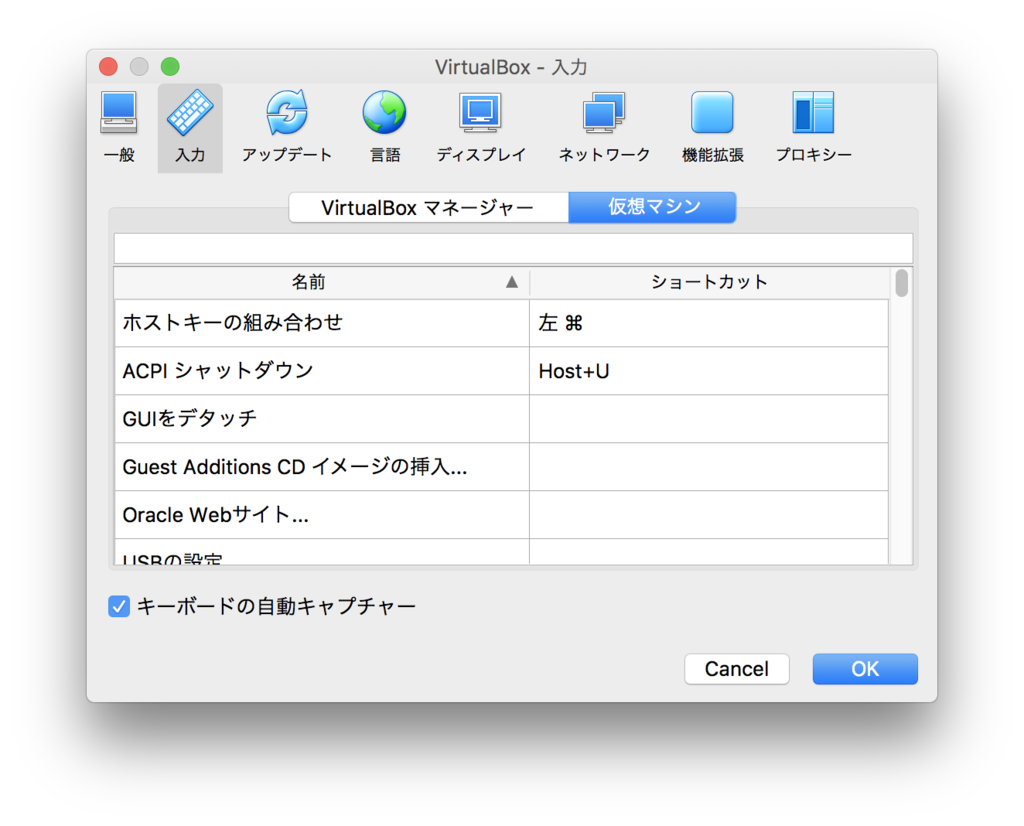This screenshot has width=1024, height=826.
Task: Open the 機能拡張 (Extensions) settings icon
Action: point(712,127)
